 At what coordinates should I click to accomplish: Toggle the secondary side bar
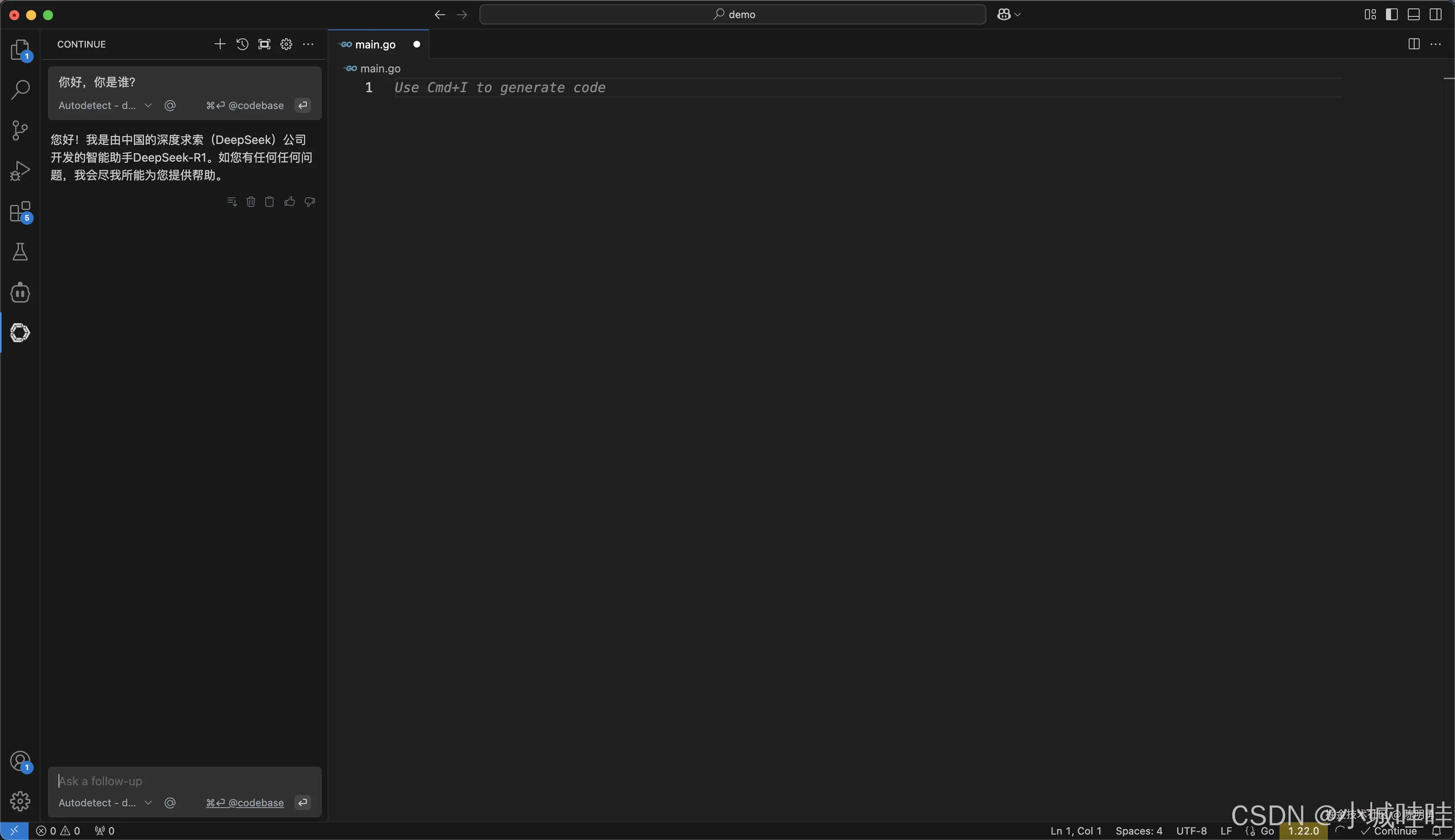click(1435, 14)
